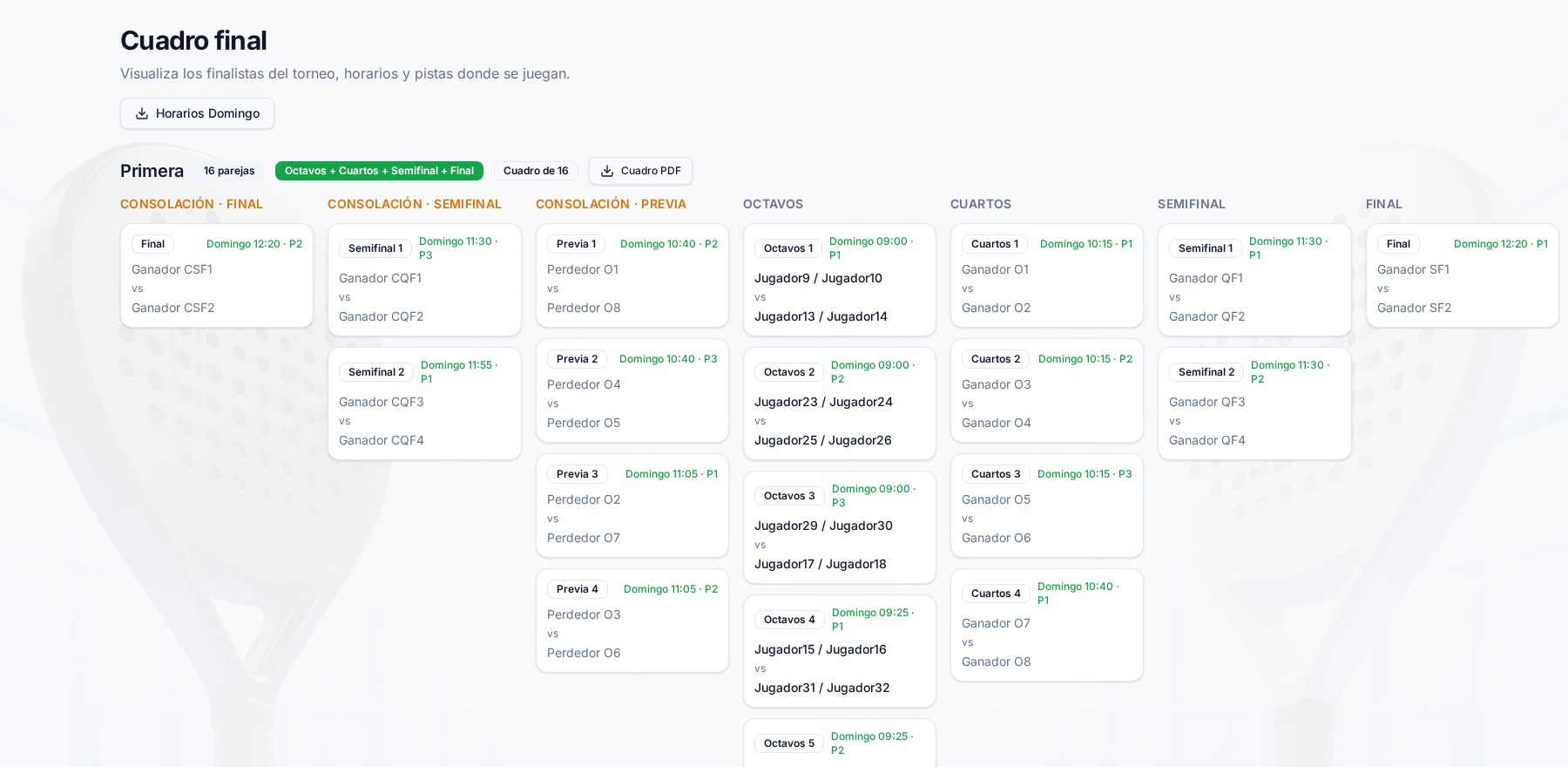Open the "Previa 3" match label
This screenshot has height=767, width=1568.
(577, 474)
